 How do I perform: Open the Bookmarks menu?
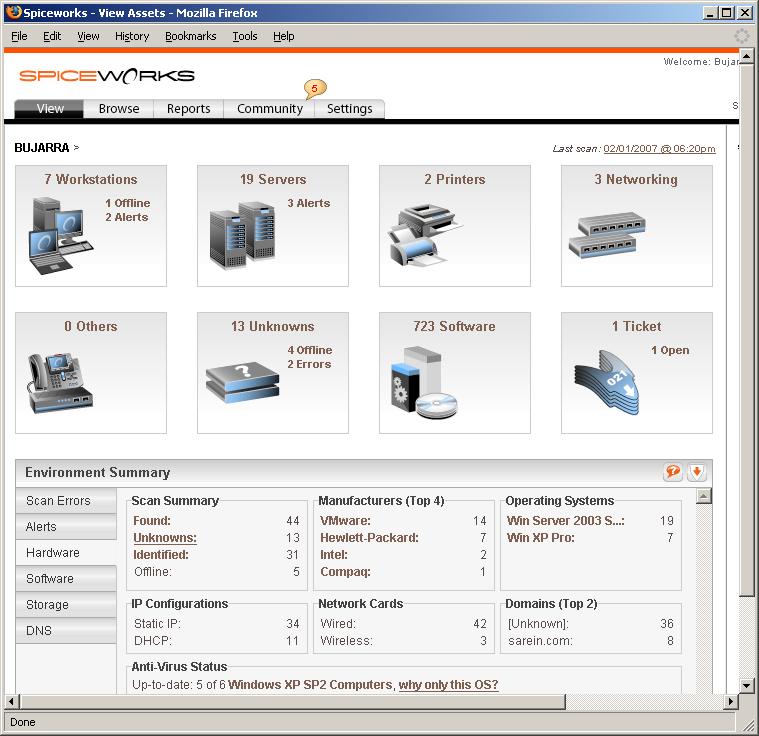pos(190,36)
